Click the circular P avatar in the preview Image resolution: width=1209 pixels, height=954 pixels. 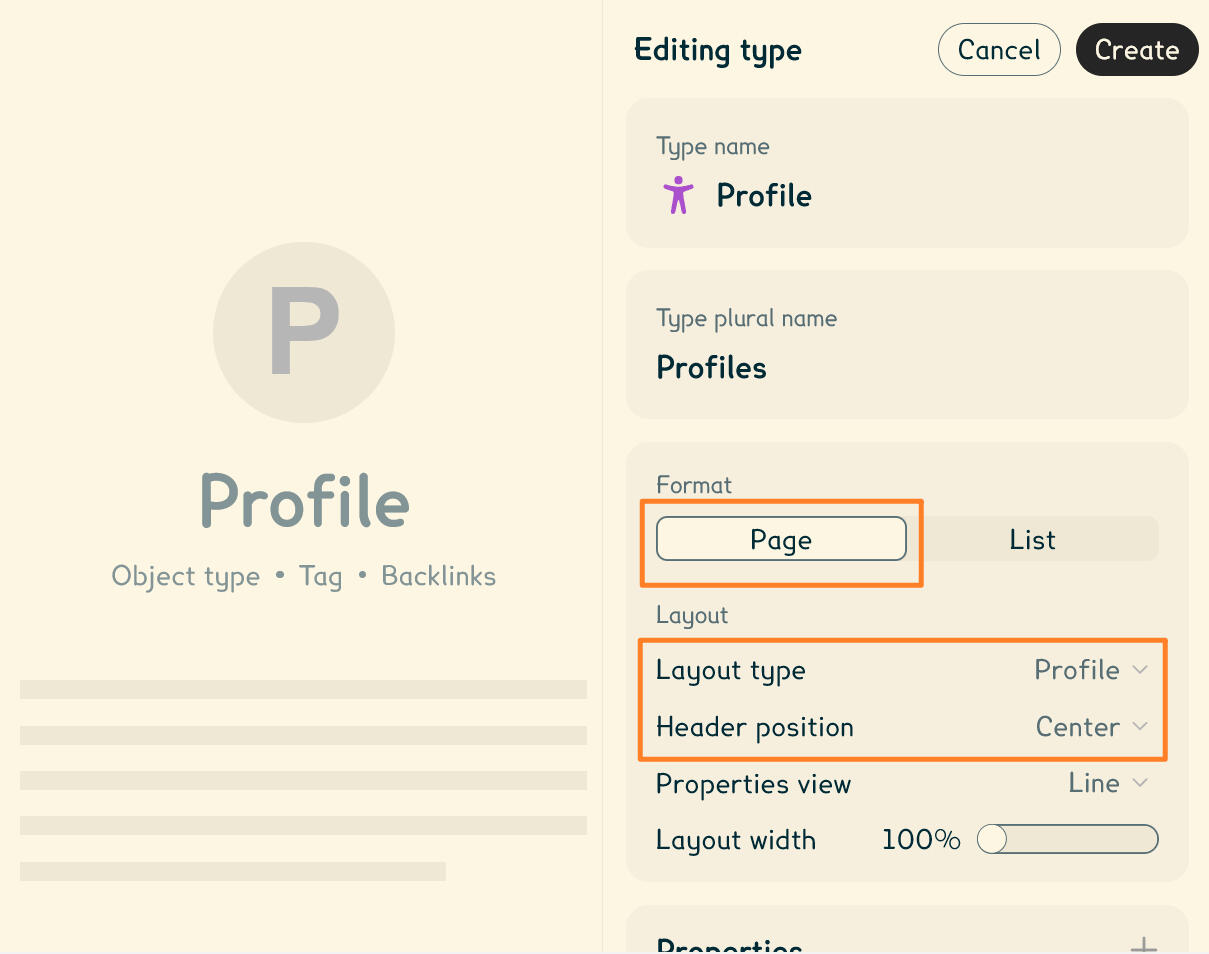click(303, 332)
